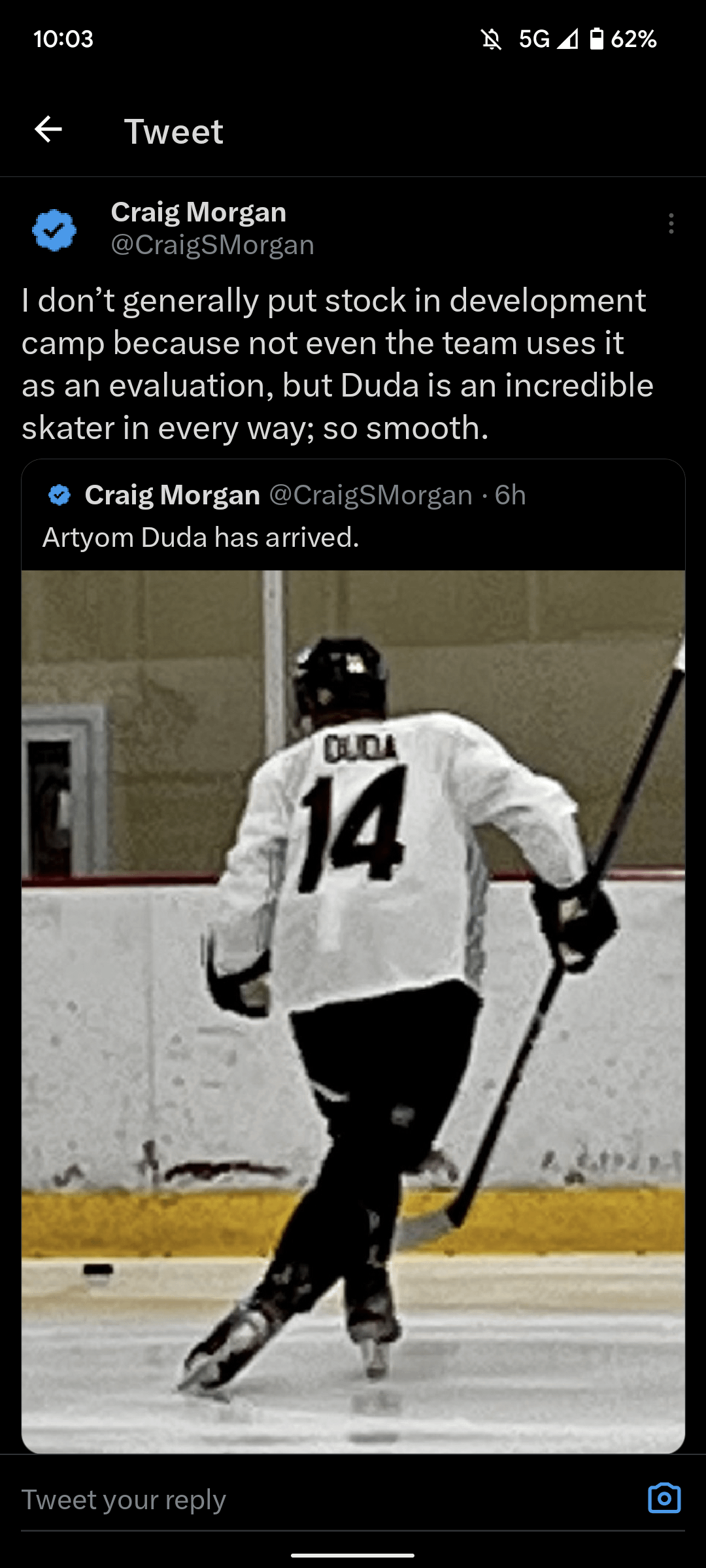Image resolution: width=706 pixels, height=1568 pixels.
Task: Open Craig Morgan's name in main tweet
Action: tap(199, 212)
